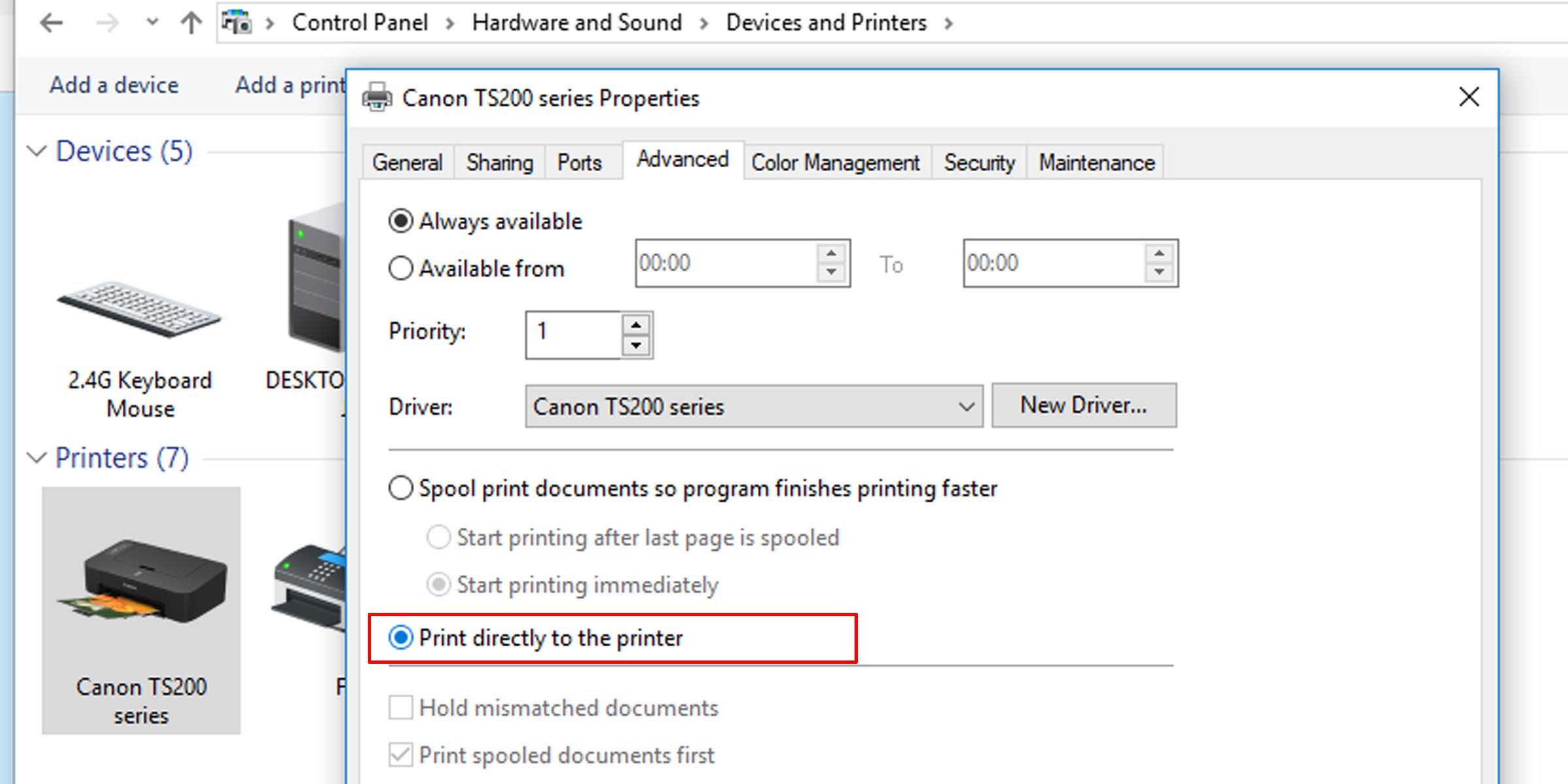Click the New Driver button
The height and width of the screenshot is (784, 1568).
coord(1084,405)
